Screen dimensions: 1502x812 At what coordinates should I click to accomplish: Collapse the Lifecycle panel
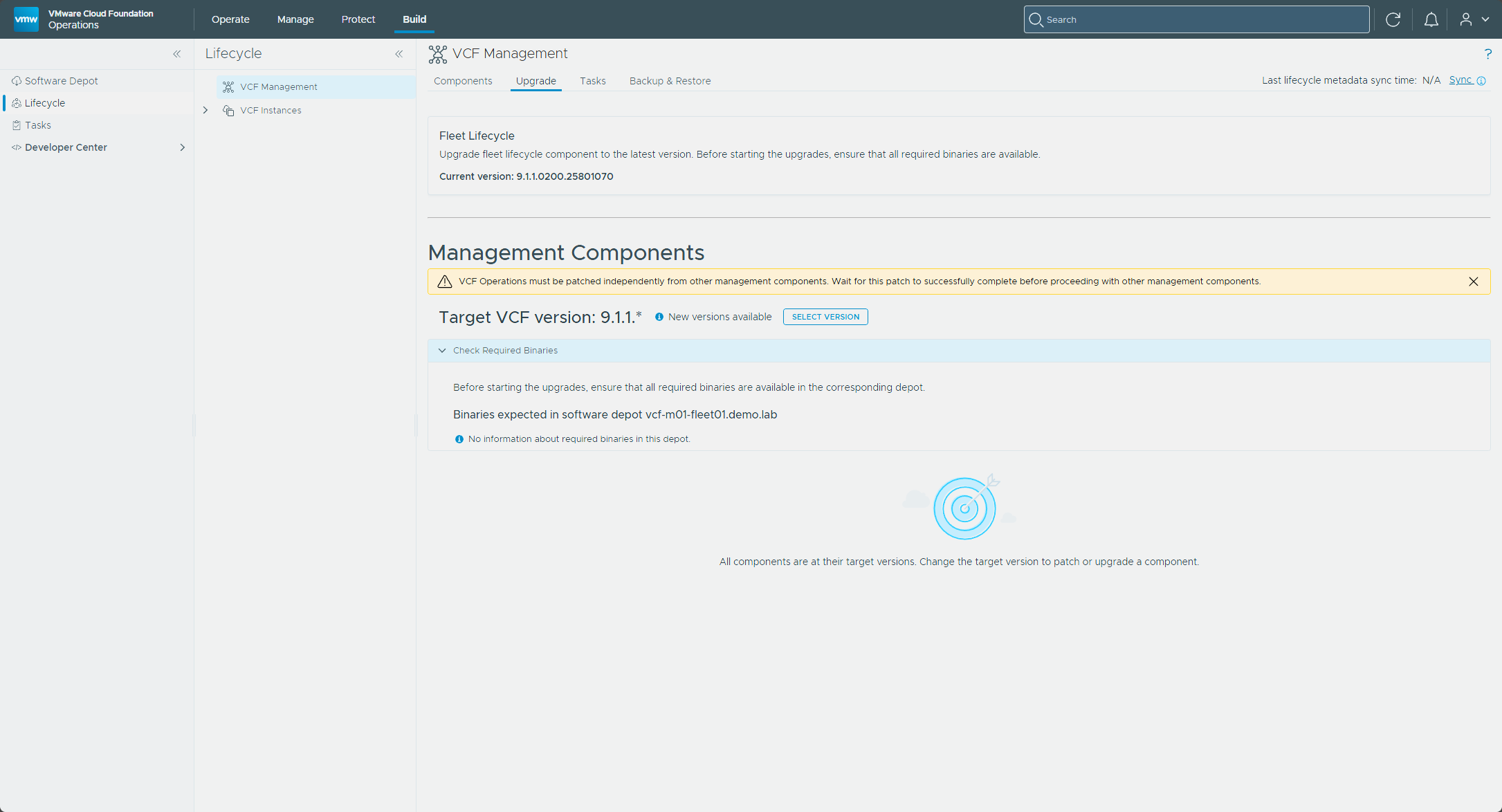tap(399, 54)
